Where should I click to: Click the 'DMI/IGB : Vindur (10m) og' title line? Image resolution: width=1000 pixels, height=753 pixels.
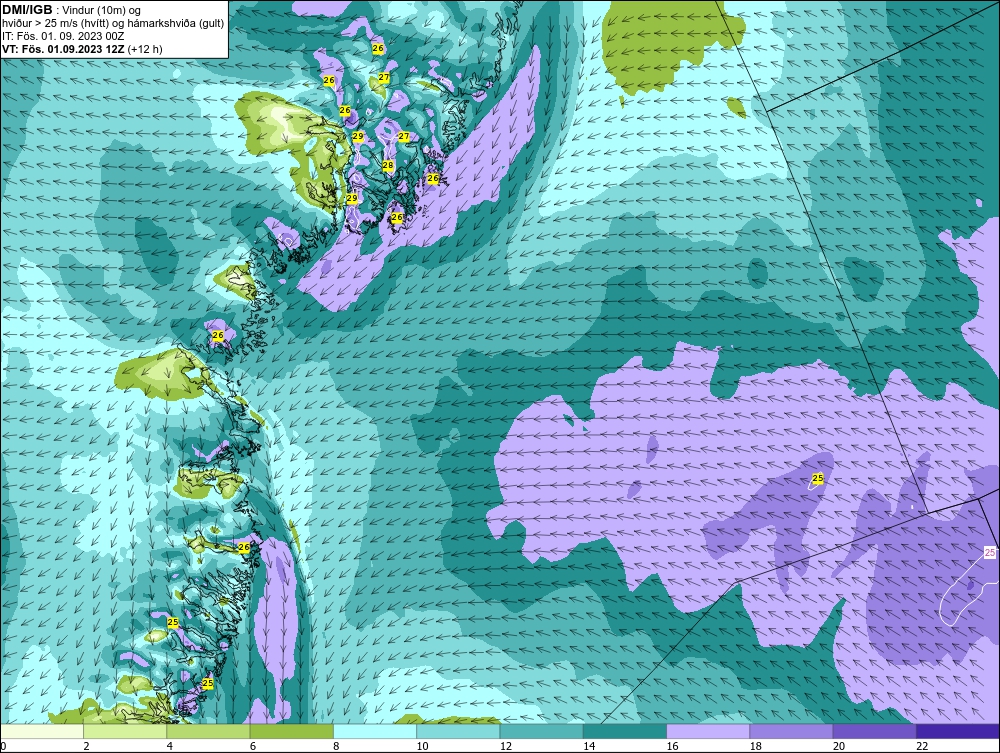72,10
